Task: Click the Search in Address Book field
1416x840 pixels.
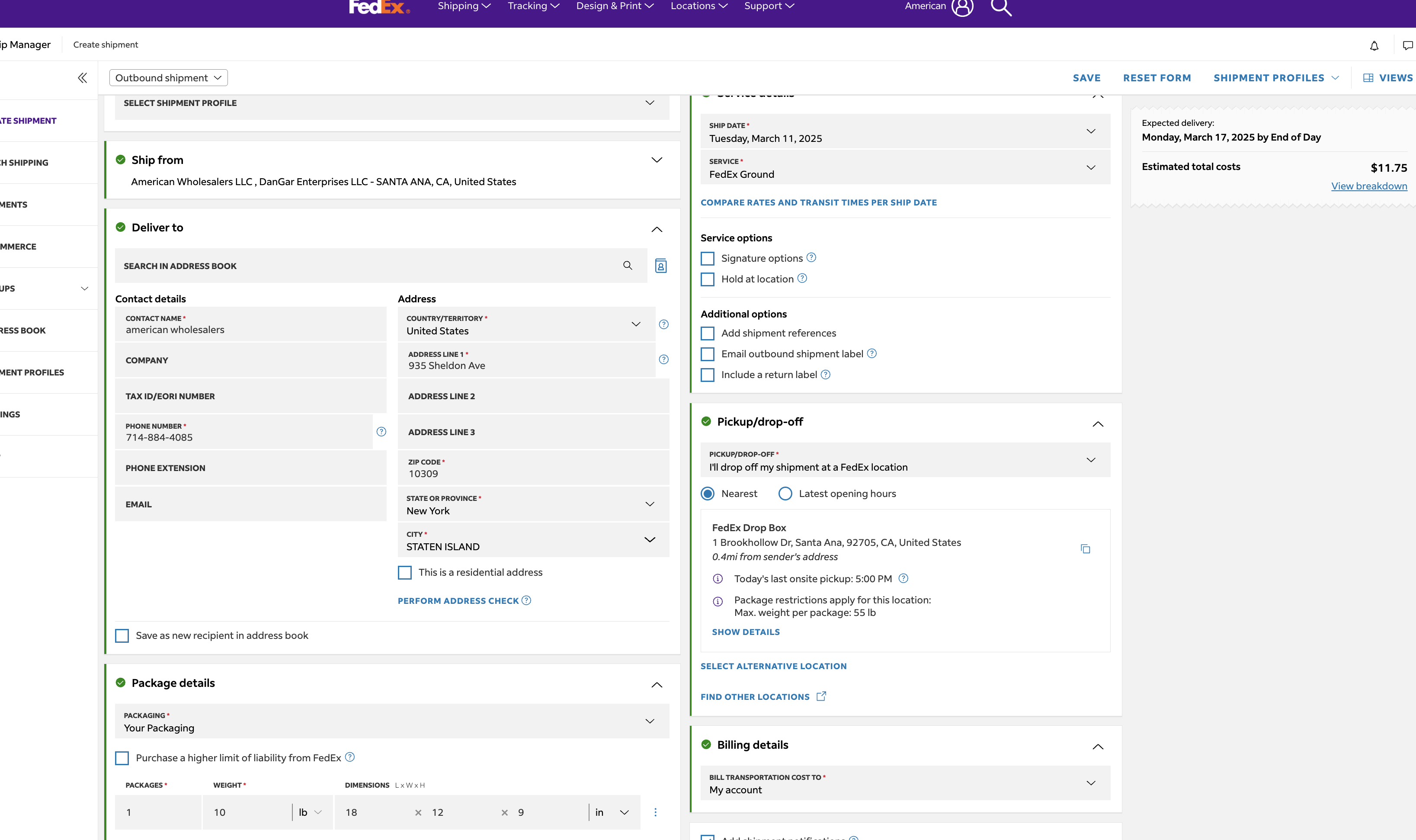Action: coord(381,266)
